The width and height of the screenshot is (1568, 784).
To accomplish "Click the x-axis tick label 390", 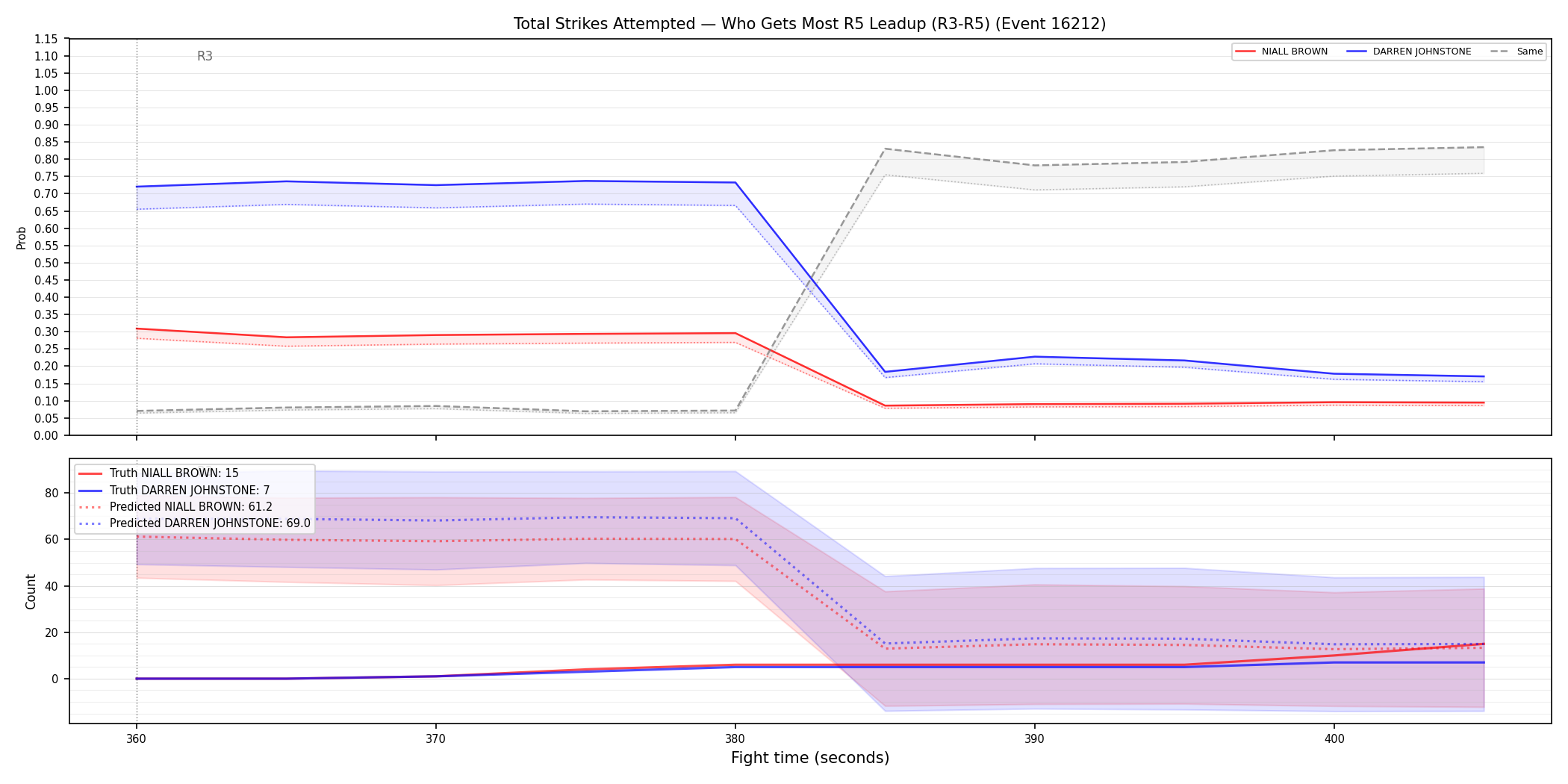I will click(1034, 739).
